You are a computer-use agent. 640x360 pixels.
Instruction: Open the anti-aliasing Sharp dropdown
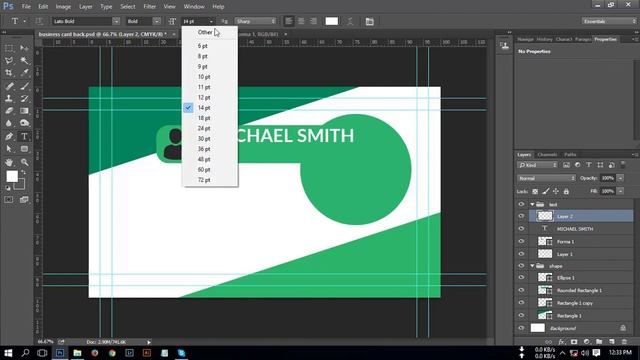tap(256, 21)
